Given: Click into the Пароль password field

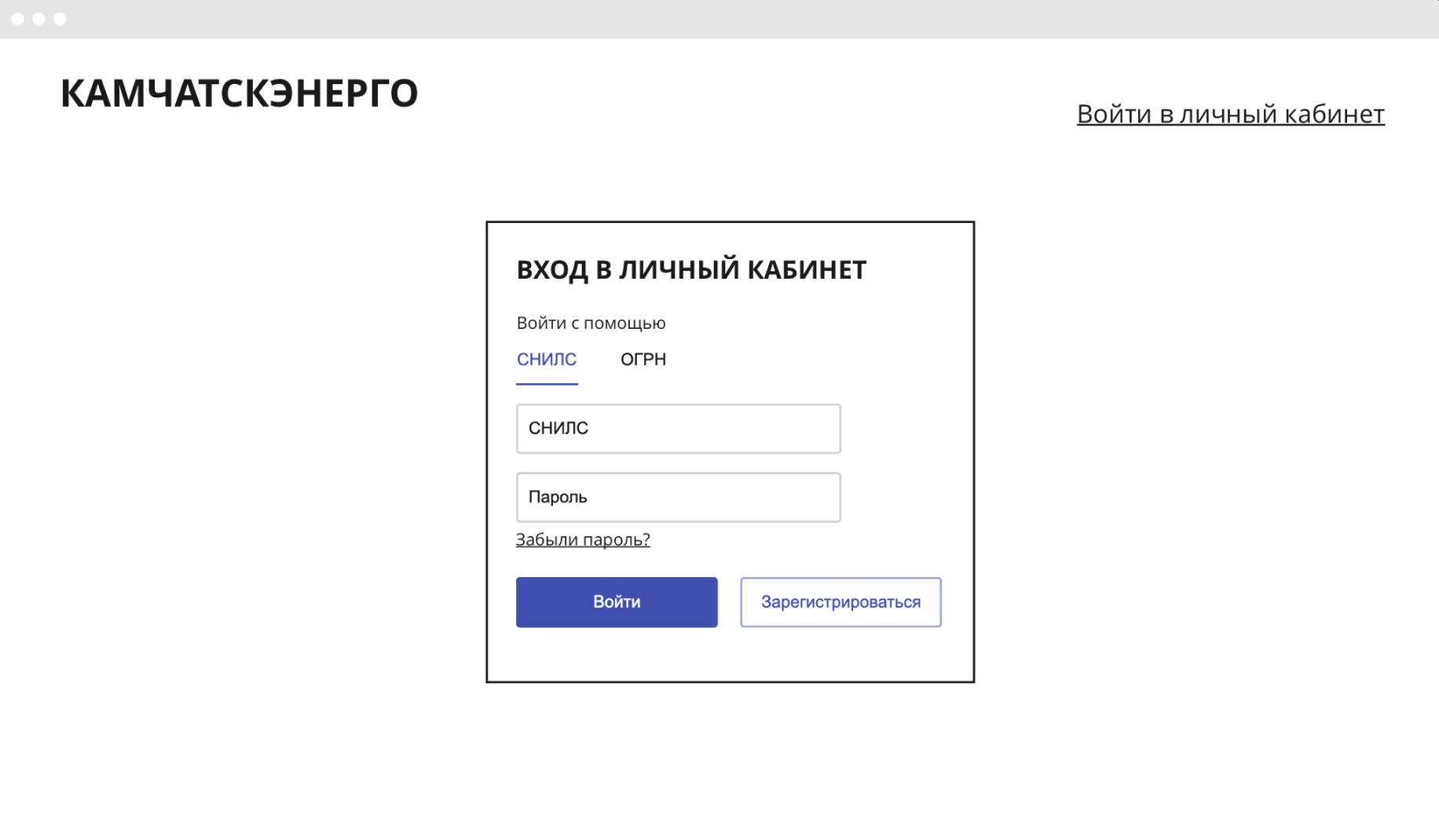Looking at the screenshot, I should click(x=678, y=497).
